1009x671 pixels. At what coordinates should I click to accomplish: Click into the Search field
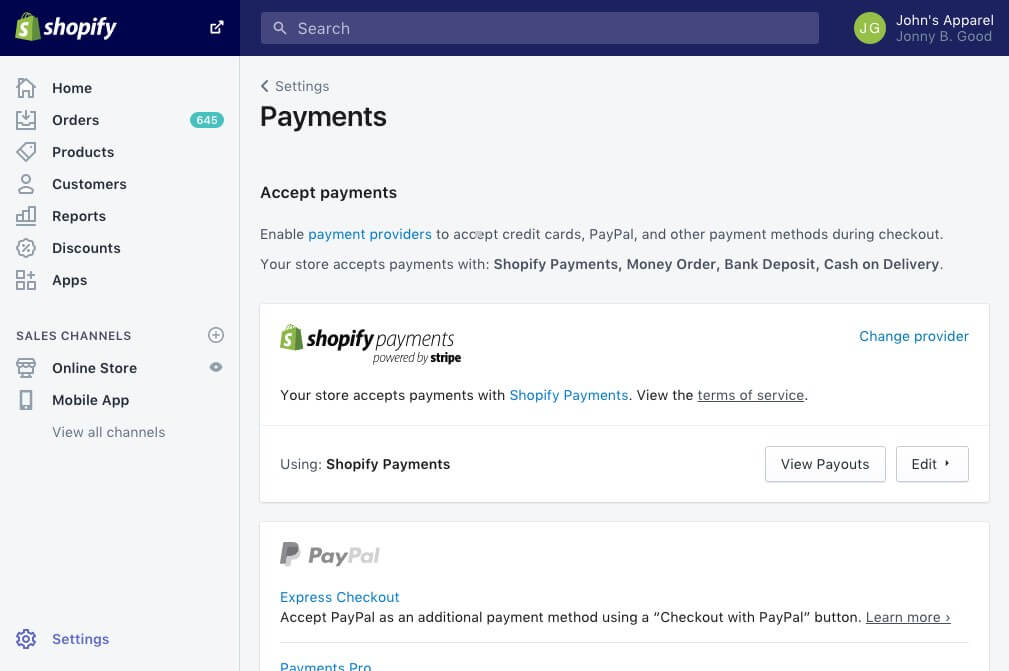click(540, 28)
